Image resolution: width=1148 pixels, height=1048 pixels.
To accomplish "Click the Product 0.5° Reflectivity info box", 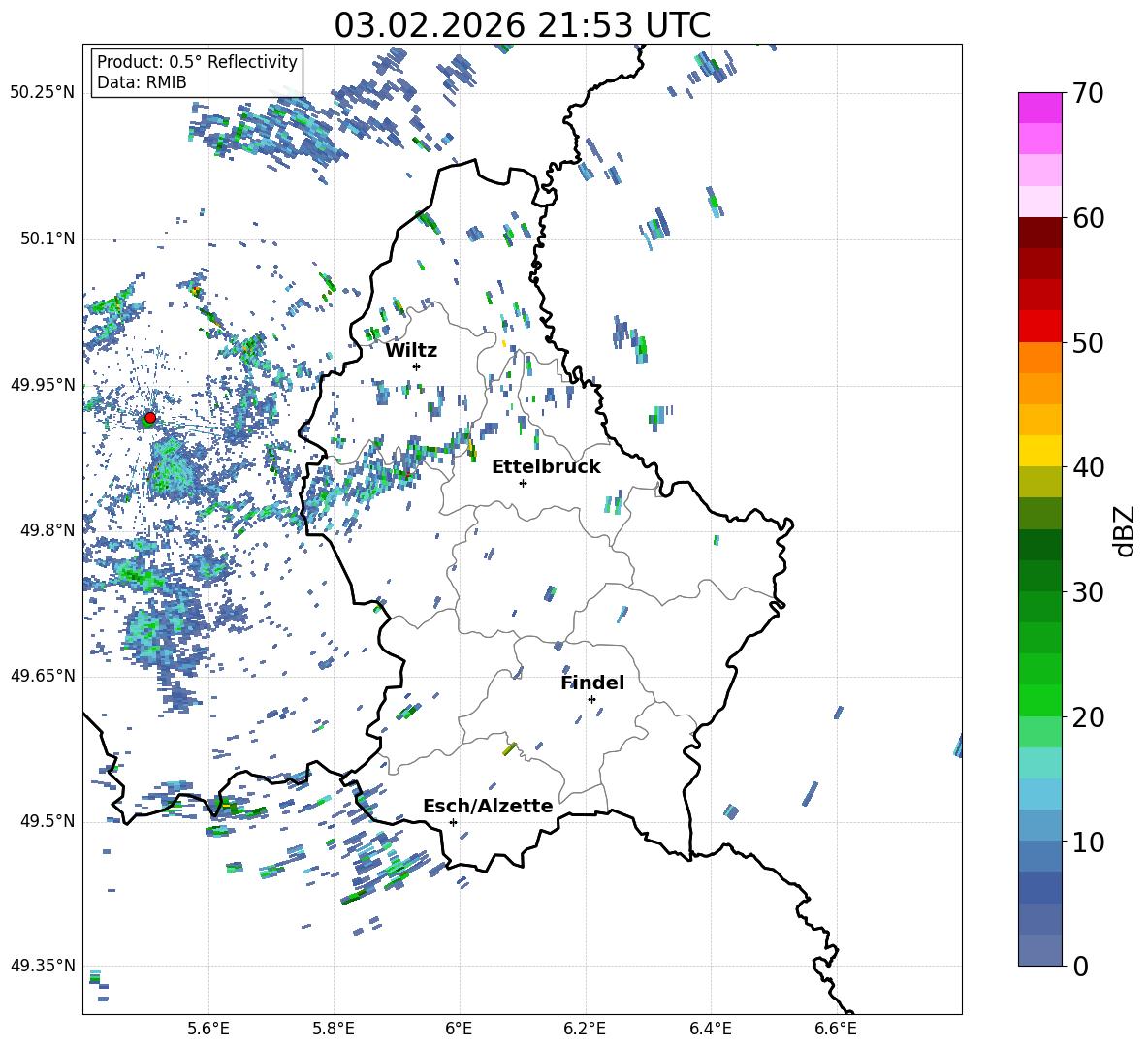I will (197, 73).
